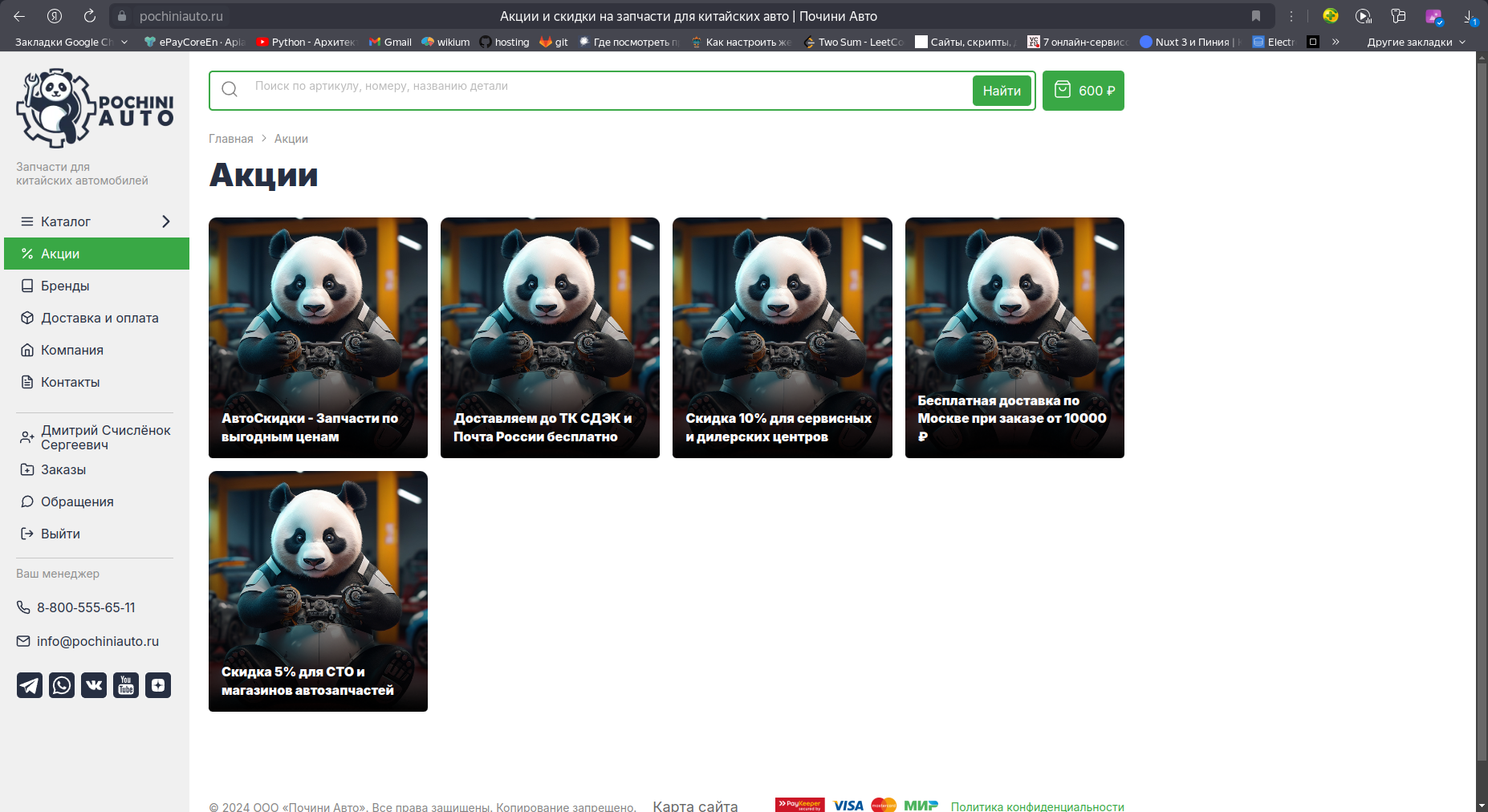Open the ePayCoreEn bookmark
Screen dimensions: 1488x812
(x=195, y=42)
